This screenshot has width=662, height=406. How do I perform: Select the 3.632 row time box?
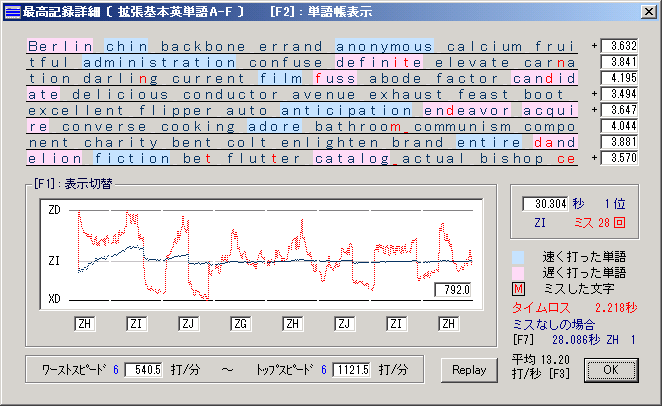click(x=619, y=46)
